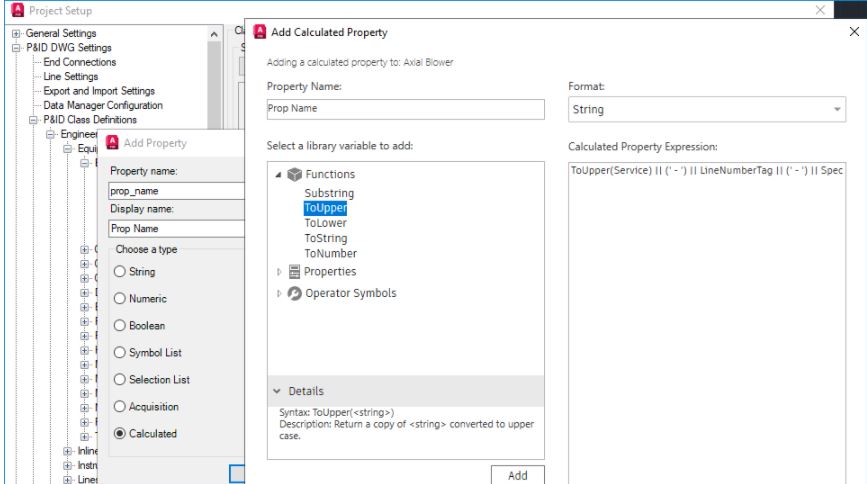Image resolution: width=867 pixels, height=484 pixels.
Task: Collapse the Details section
Action: pos(276,391)
